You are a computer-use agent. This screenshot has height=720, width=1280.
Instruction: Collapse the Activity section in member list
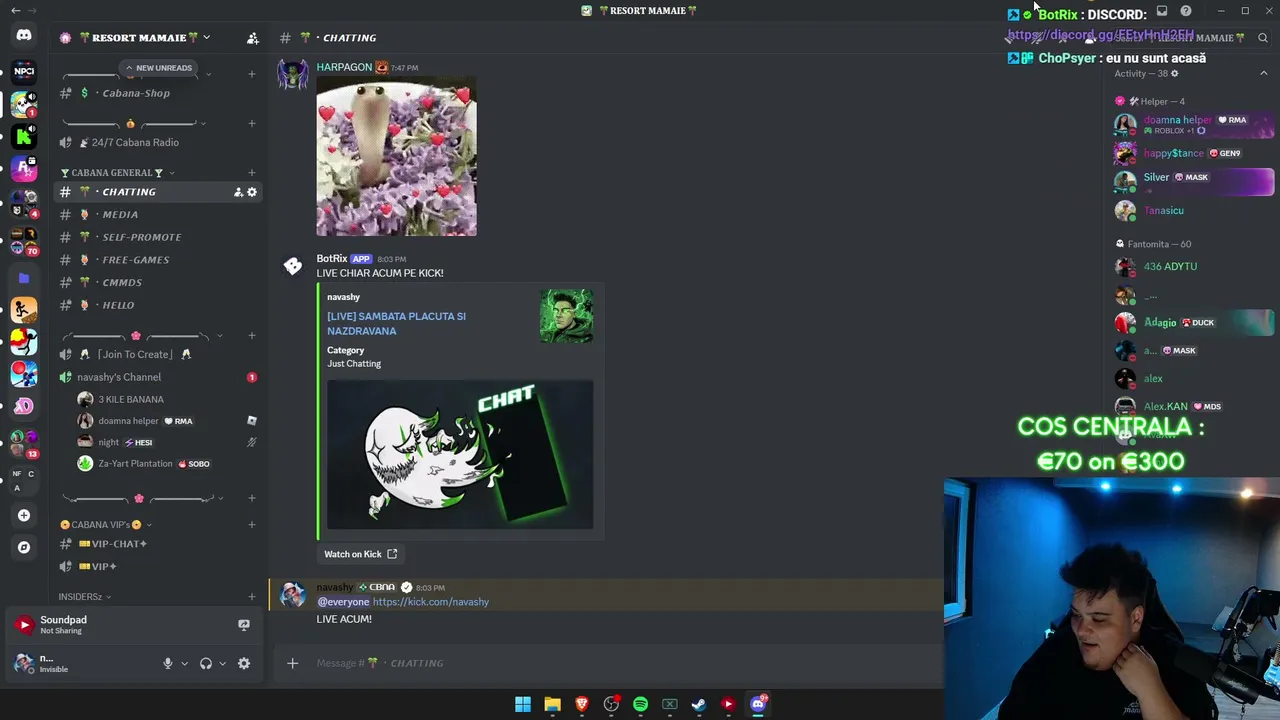pos(1264,73)
